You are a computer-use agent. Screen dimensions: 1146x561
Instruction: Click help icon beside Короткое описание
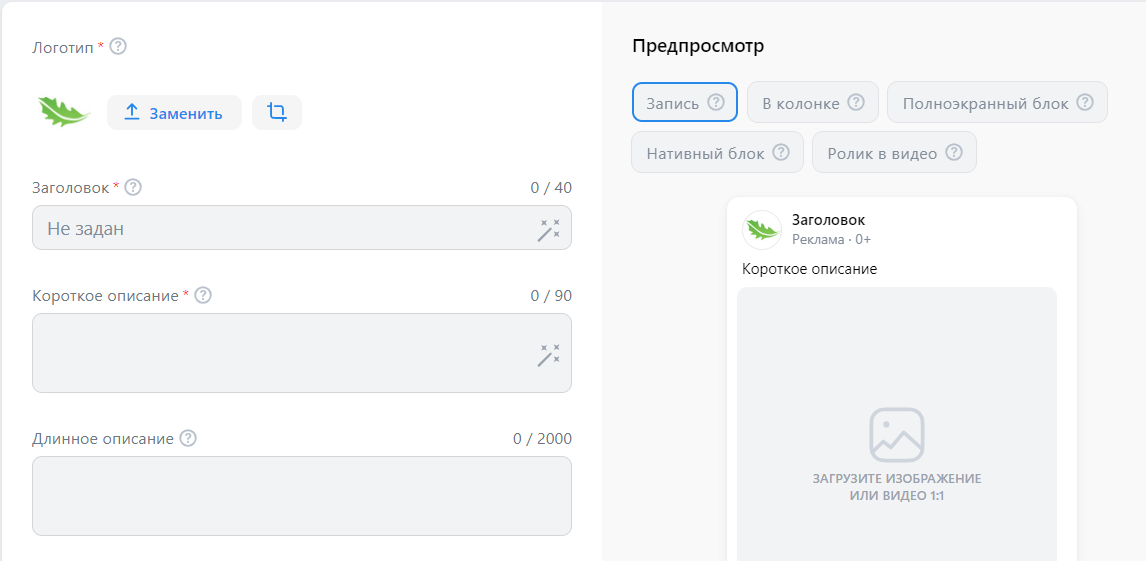point(202,295)
